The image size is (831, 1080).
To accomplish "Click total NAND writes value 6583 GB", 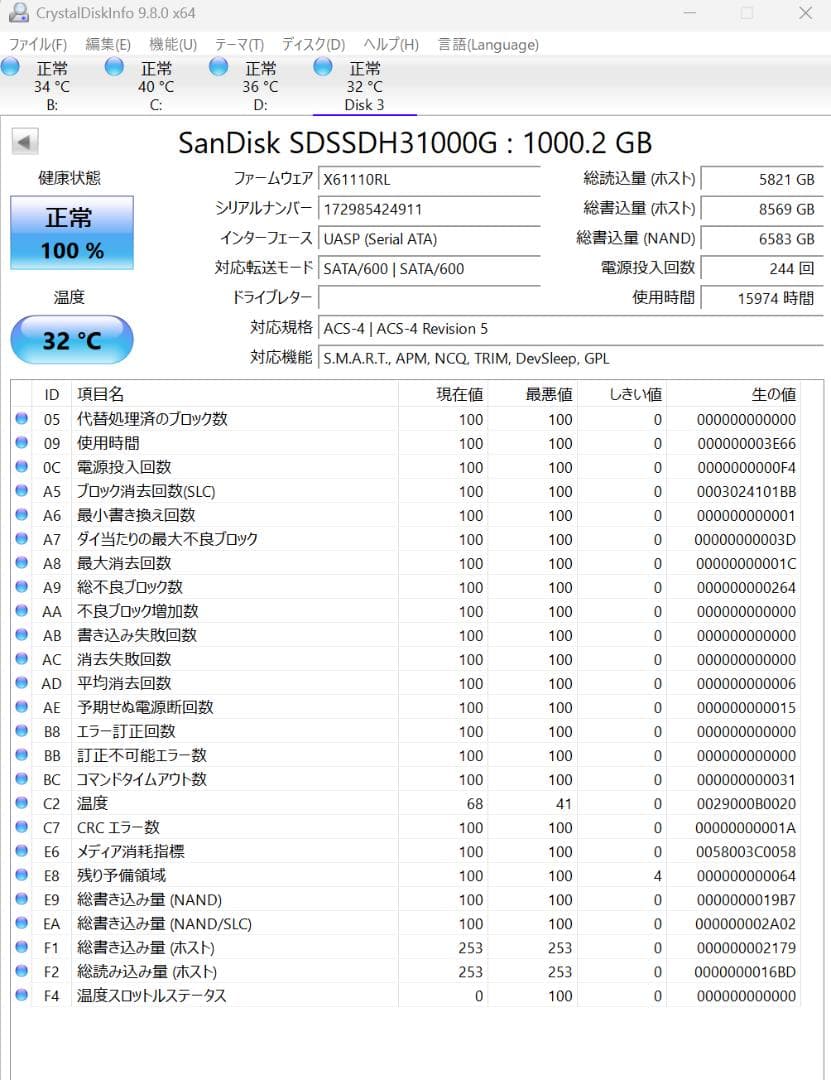I will [762, 239].
